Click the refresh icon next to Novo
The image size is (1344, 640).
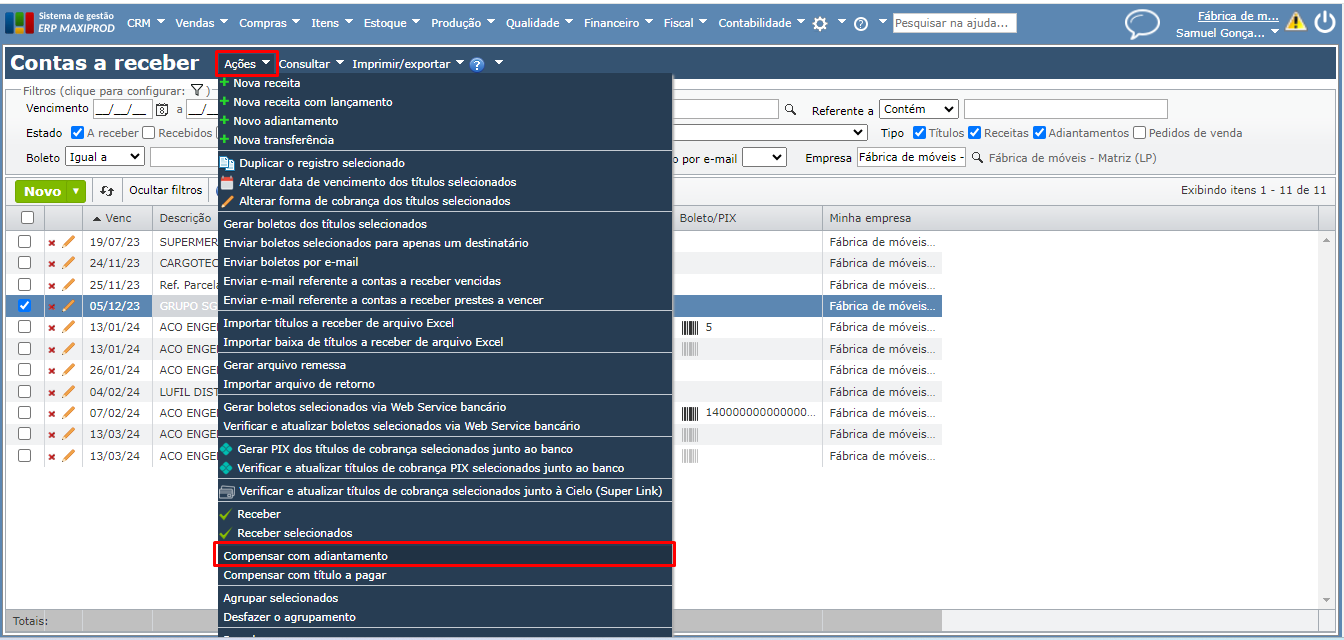(107, 190)
